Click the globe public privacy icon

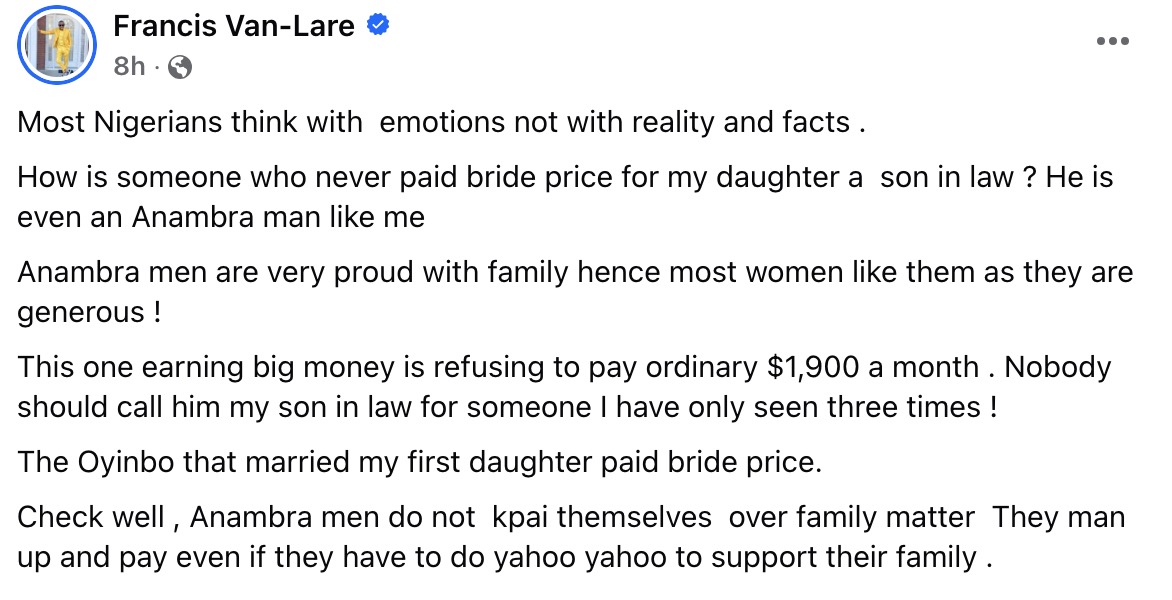pyautogui.click(x=180, y=67)
